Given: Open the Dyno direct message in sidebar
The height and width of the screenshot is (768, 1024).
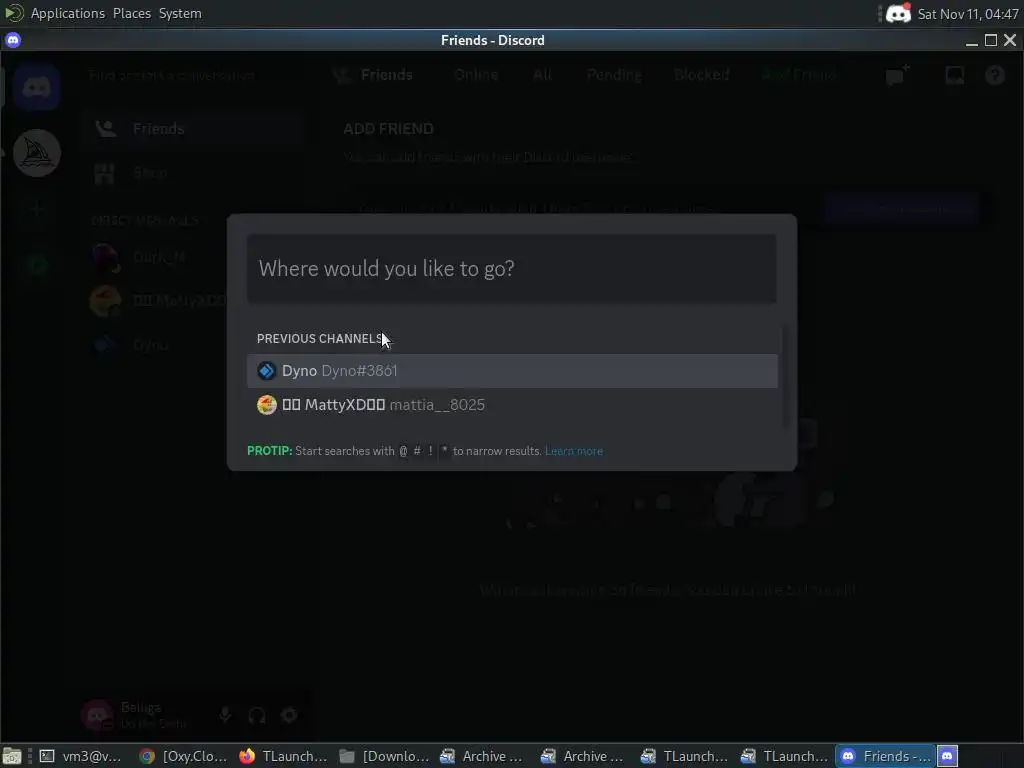Looking at the screenshot, I should click(194, 345).
